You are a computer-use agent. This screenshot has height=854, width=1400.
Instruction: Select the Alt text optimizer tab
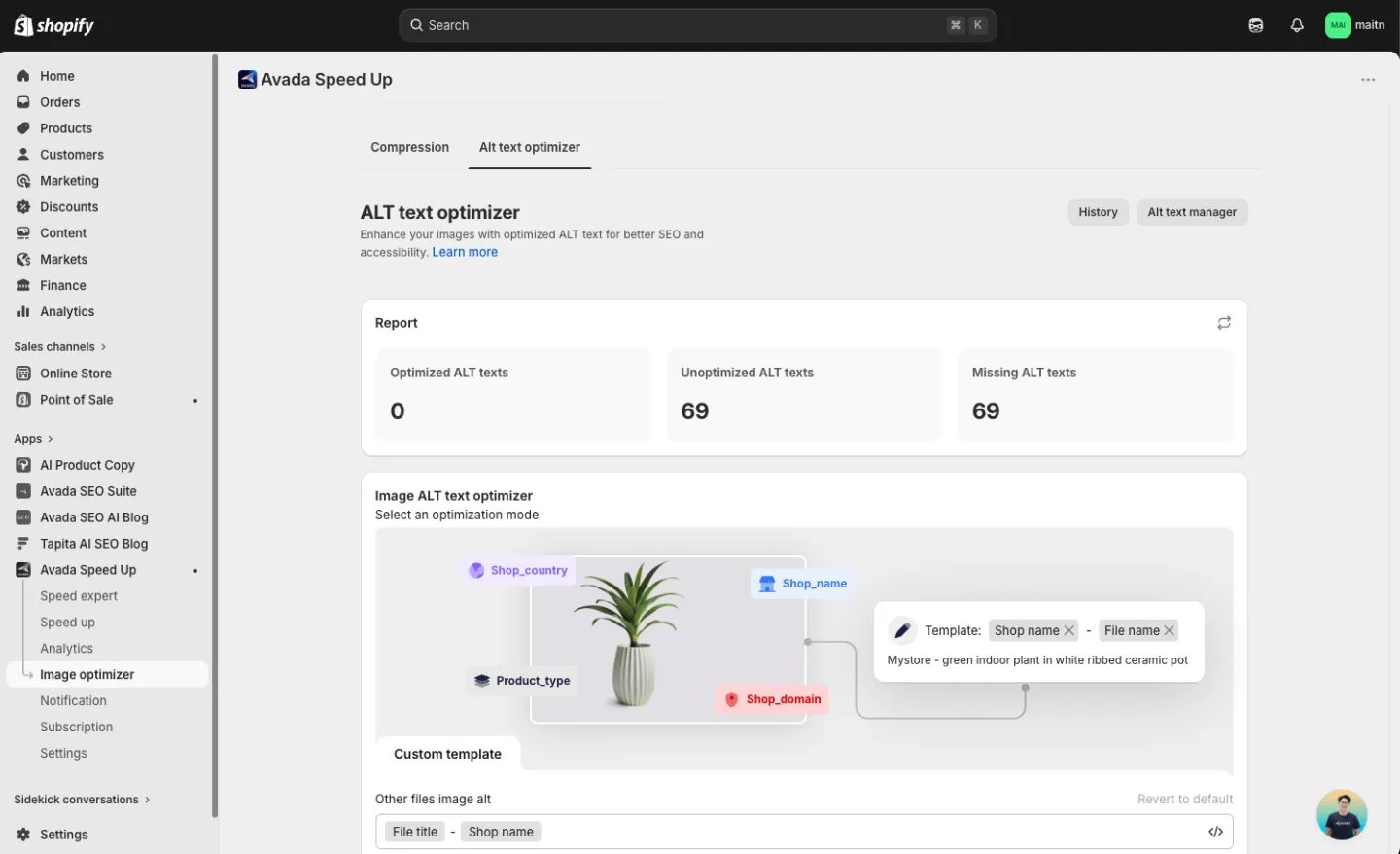coord(529,147)
